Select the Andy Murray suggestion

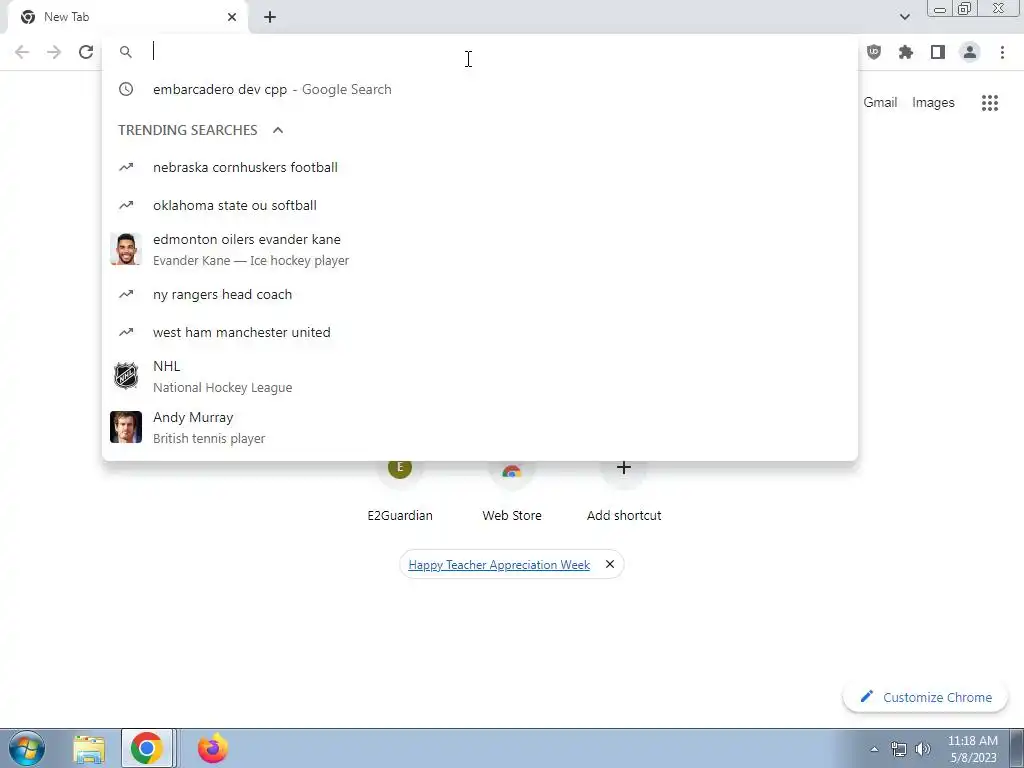(x=480, y=427)
